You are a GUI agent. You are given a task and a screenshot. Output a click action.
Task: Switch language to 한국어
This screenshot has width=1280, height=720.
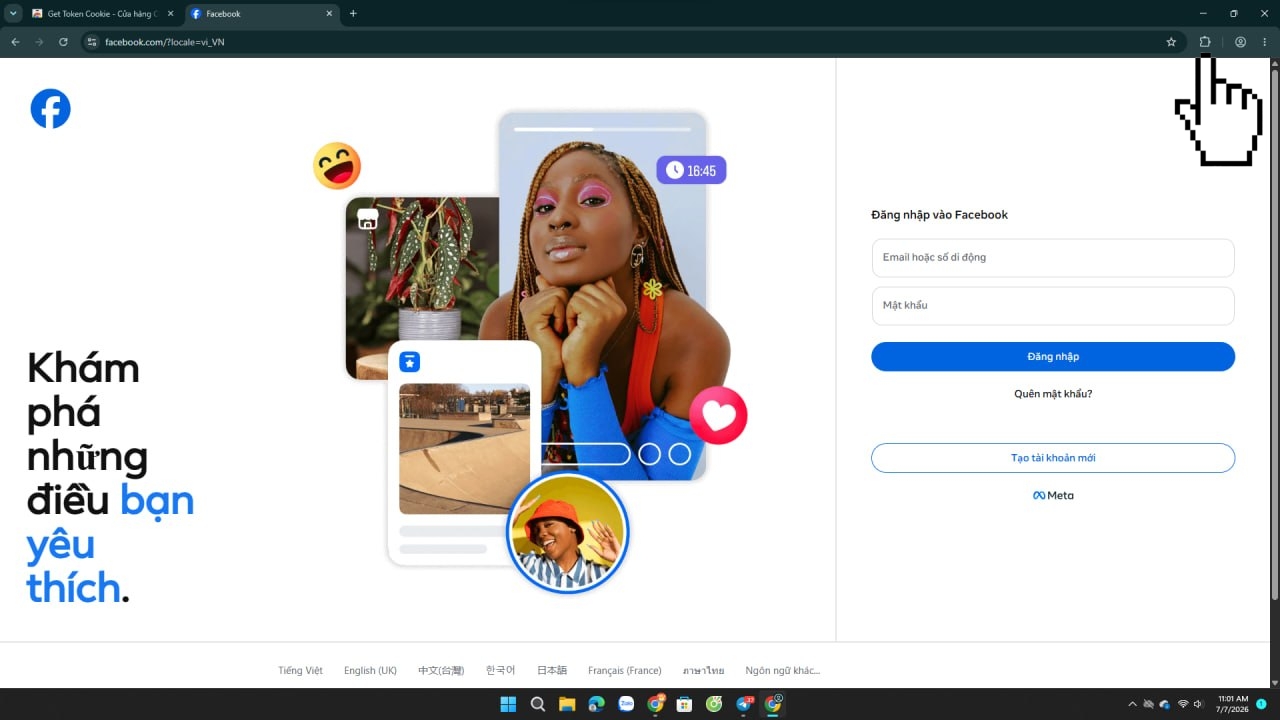click(x=500, y=671)
